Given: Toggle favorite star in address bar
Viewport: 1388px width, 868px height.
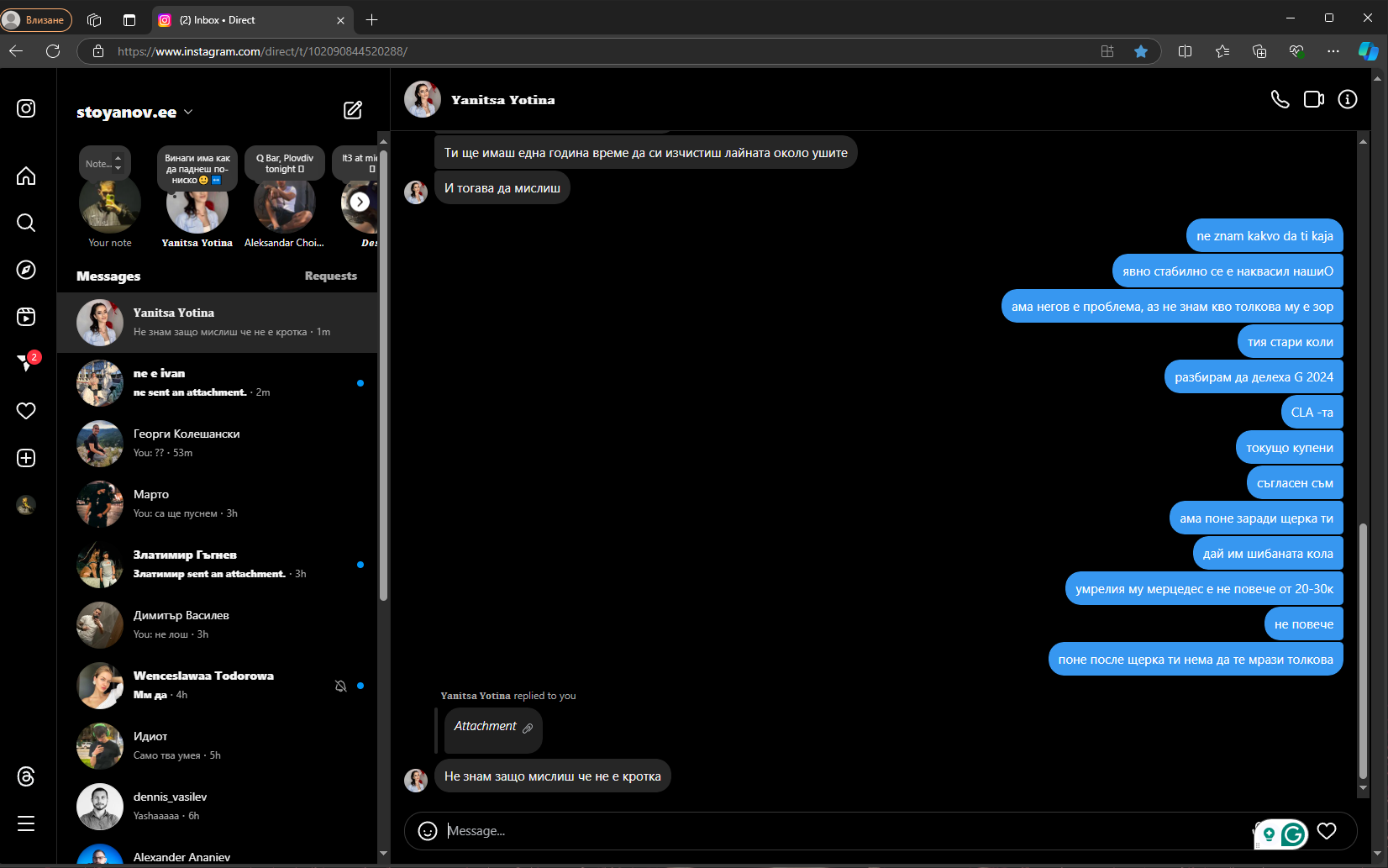Looking at the screenshot, I should coord(1141,51).
